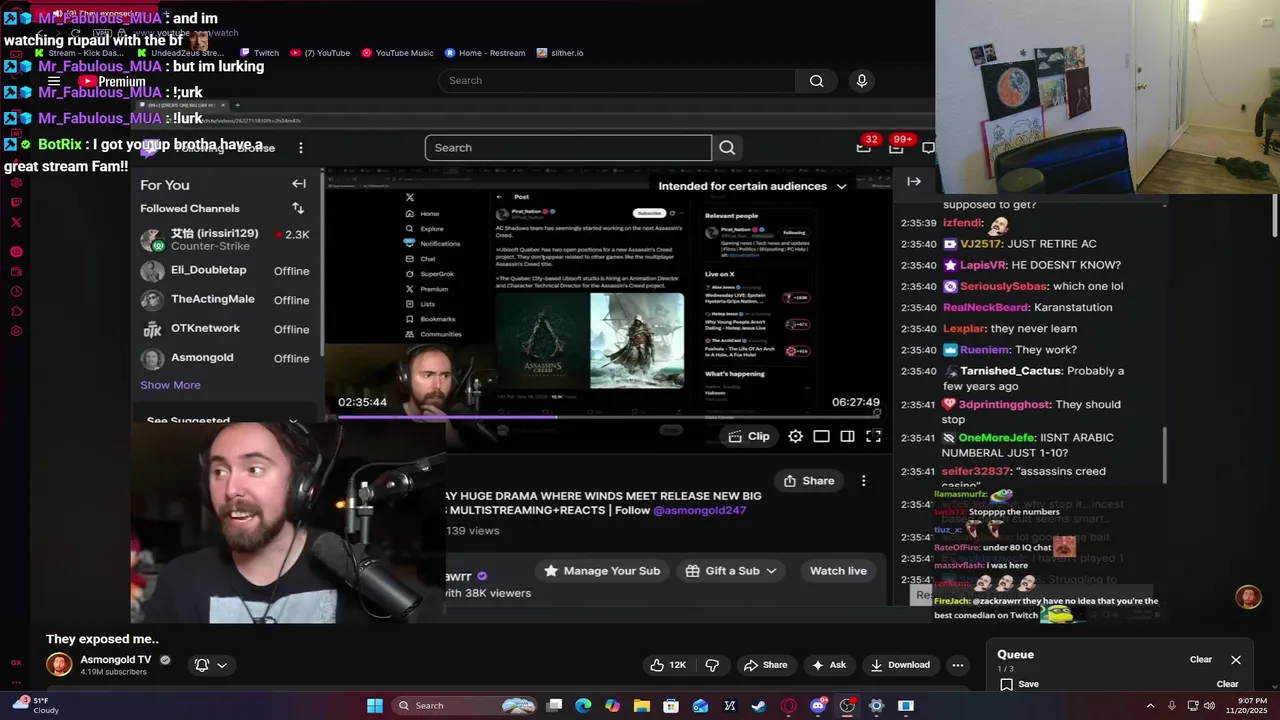This screenshot has height=720, width=1280.
Task: Open Twitch stream more options dots
Action: pos(864,481)
